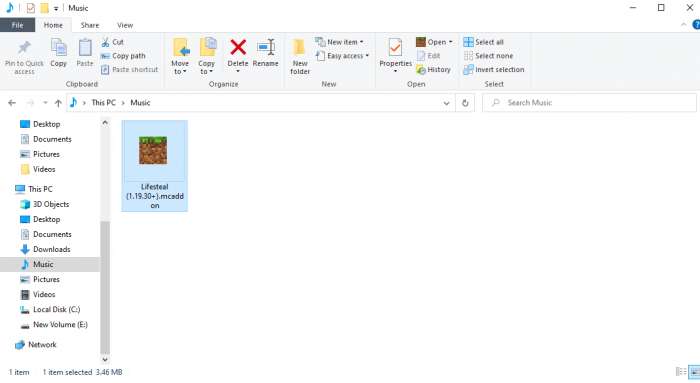This screenshot has height=383, width=700.
Task: Open the Properties checkmark icon
Action: click(x=395, y=48)
